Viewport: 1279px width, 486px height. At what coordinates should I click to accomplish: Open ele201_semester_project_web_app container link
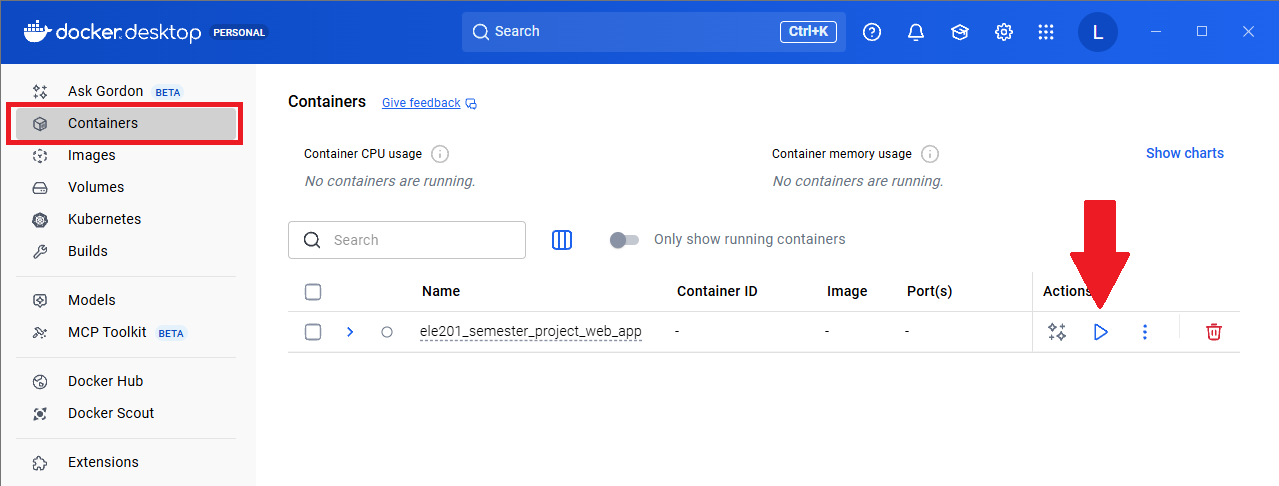pos(531,332)
